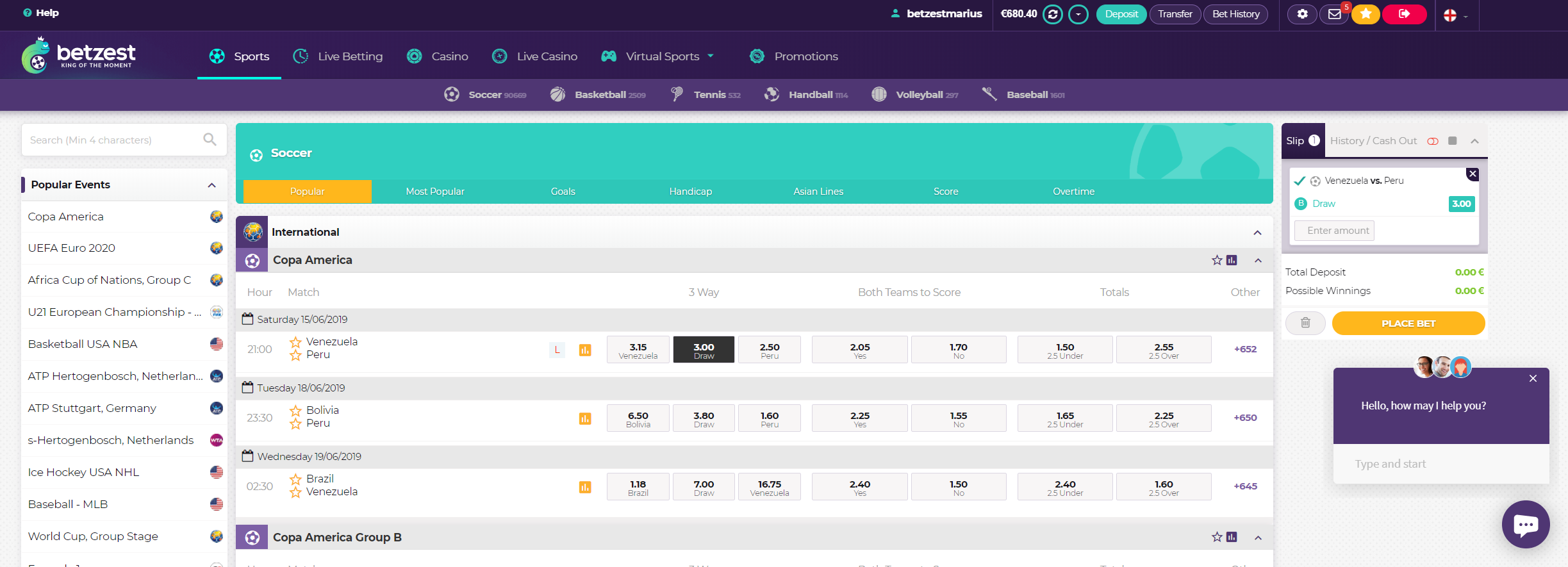Open the settings gear in the header

[1302, 14]
